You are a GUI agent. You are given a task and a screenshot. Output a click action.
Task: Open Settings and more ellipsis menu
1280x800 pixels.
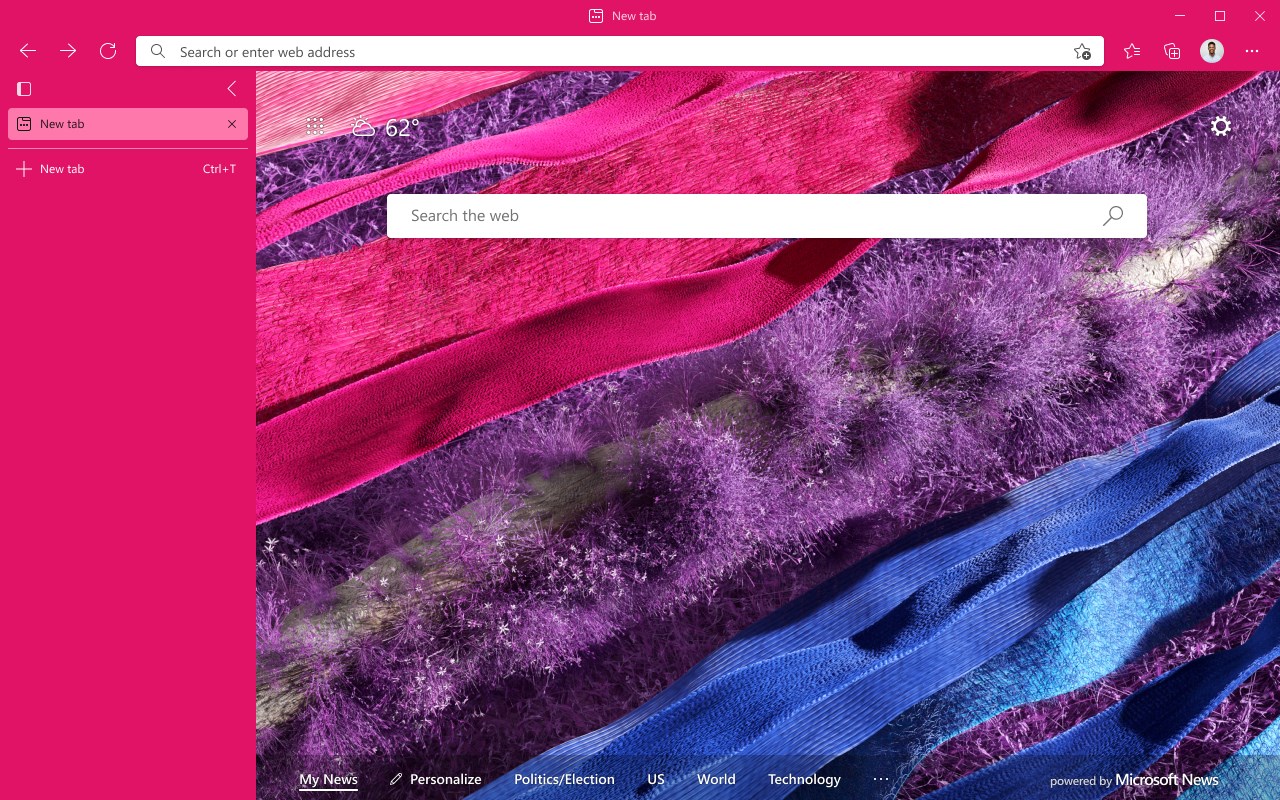1252,51
